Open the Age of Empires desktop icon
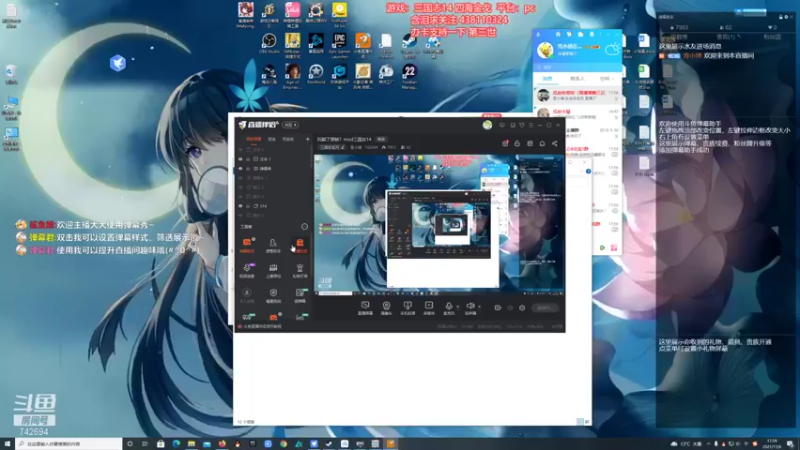 pos(292,74)
